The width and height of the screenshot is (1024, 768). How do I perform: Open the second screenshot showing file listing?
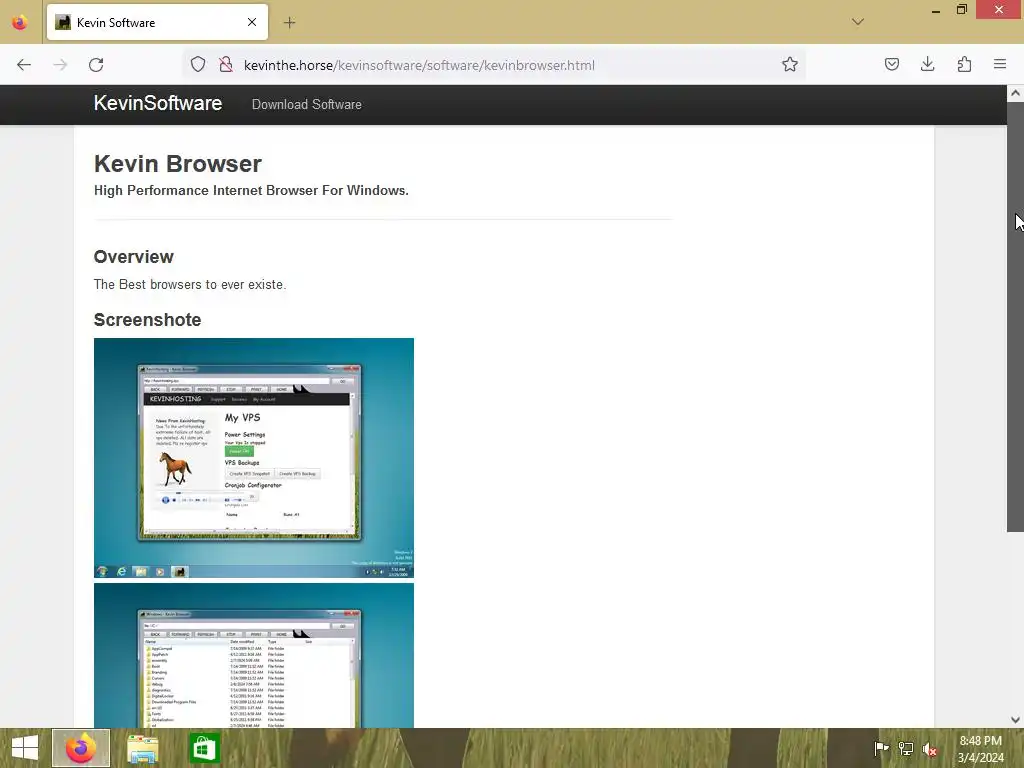[253, 655]
